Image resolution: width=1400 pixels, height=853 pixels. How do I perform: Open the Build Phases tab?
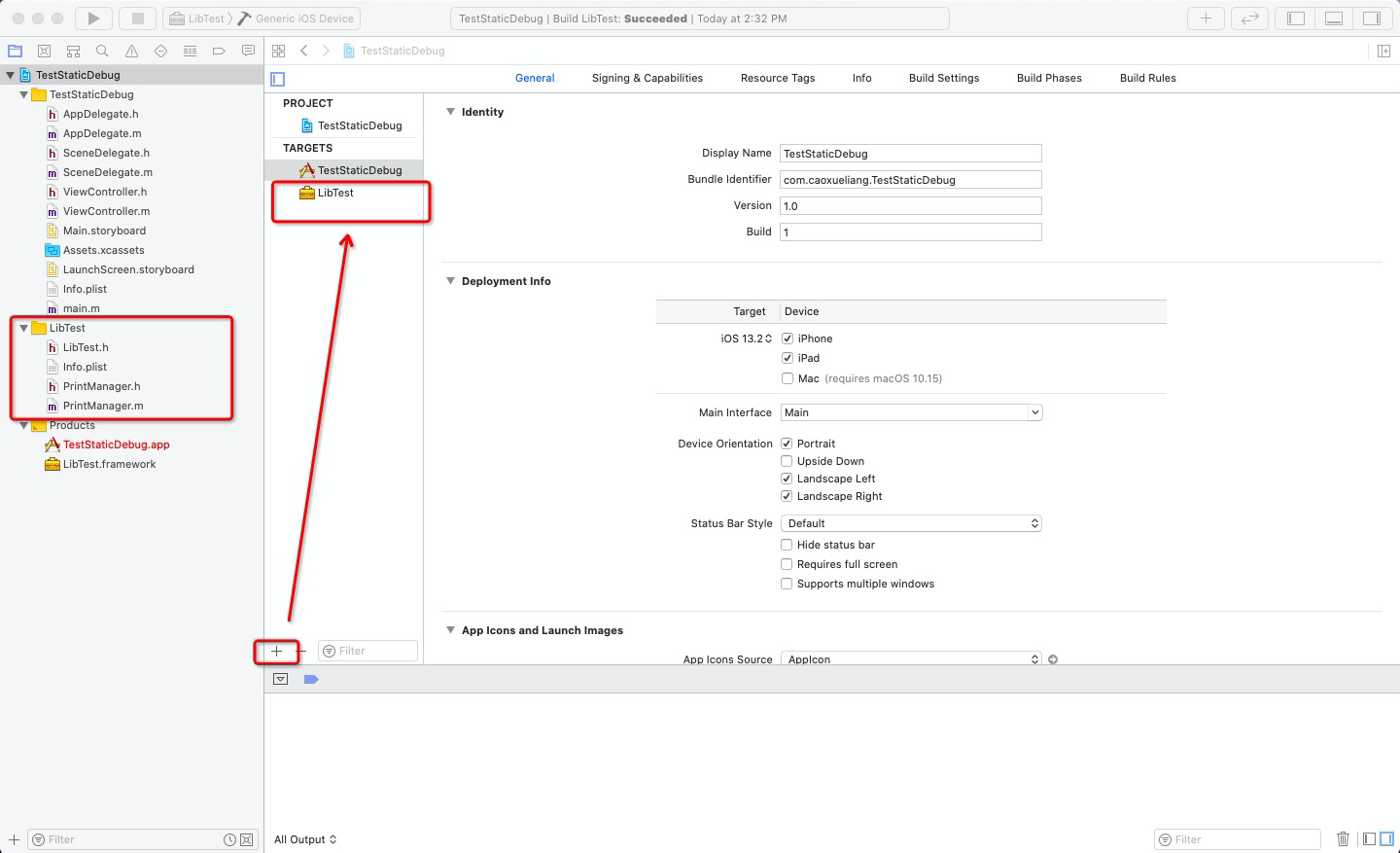click(1049, 78)
